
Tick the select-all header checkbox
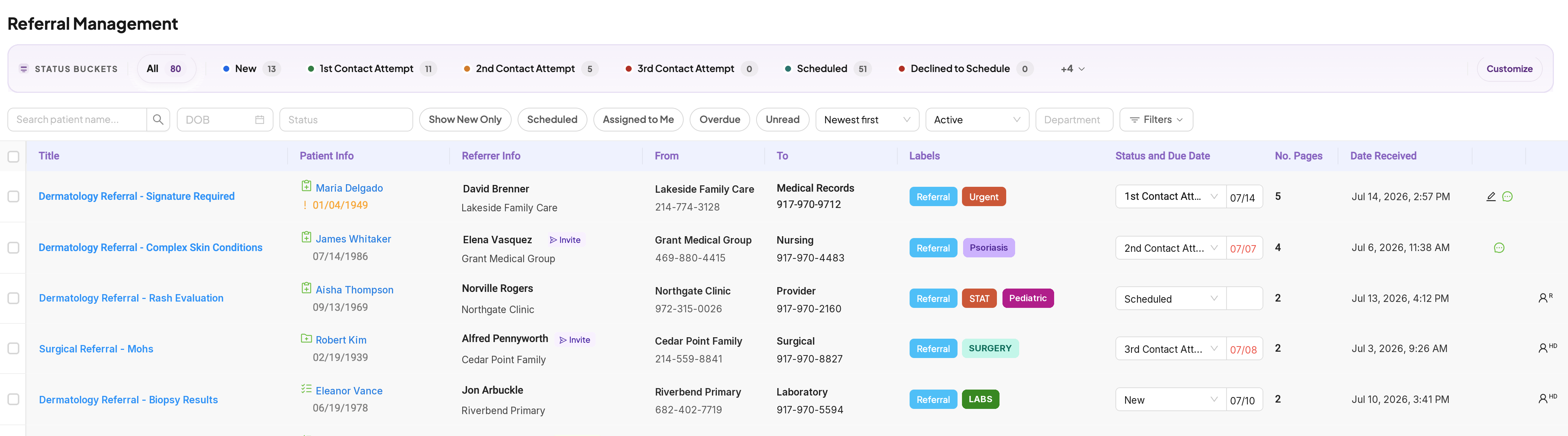(x=13, y=156)
